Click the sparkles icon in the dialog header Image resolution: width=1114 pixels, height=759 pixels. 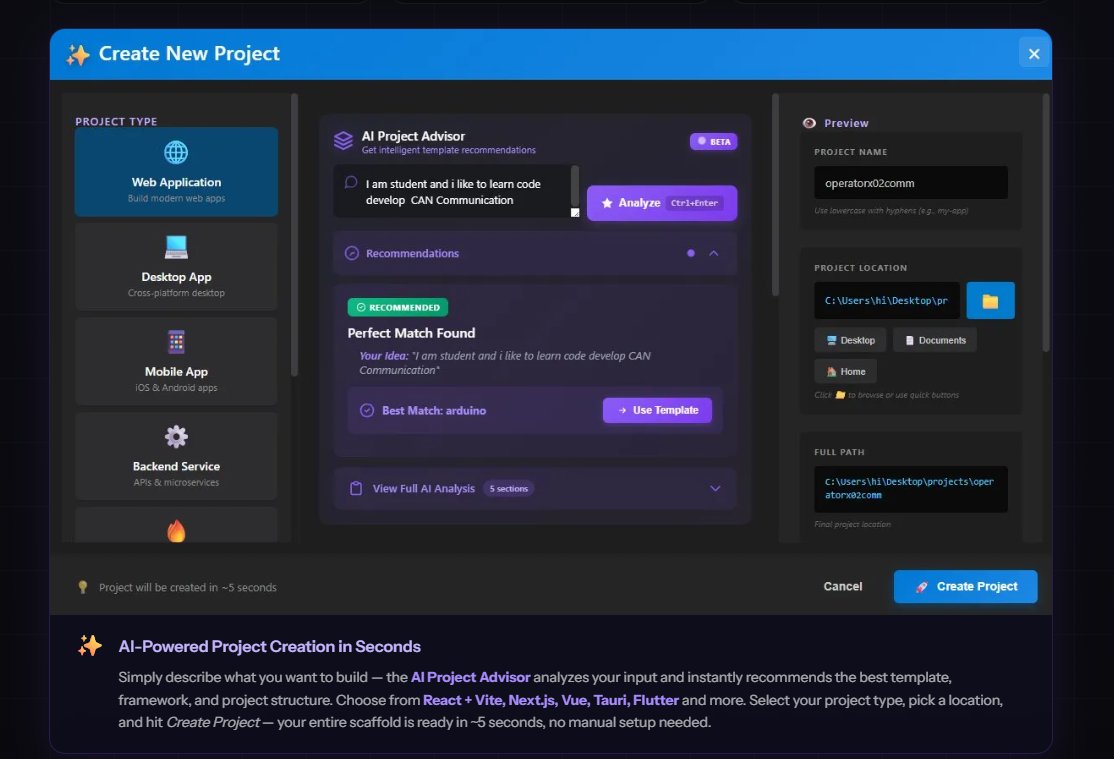click(78, 54)
